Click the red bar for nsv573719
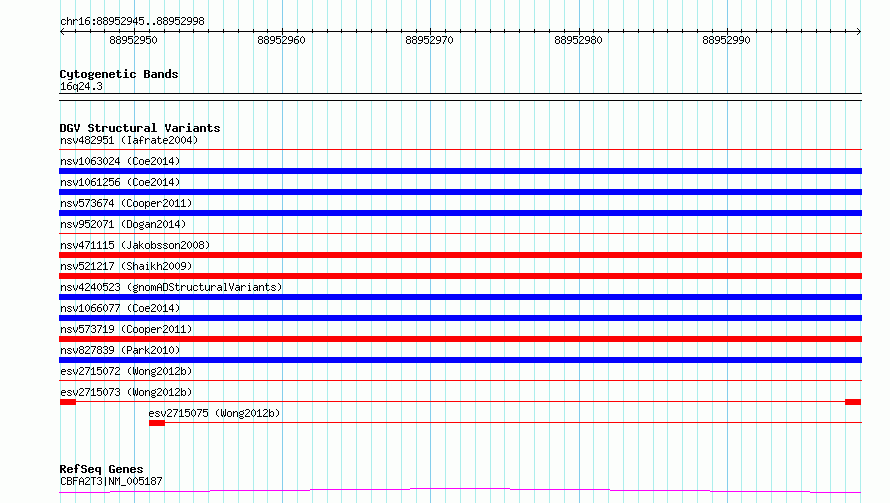 pos(460,339)
